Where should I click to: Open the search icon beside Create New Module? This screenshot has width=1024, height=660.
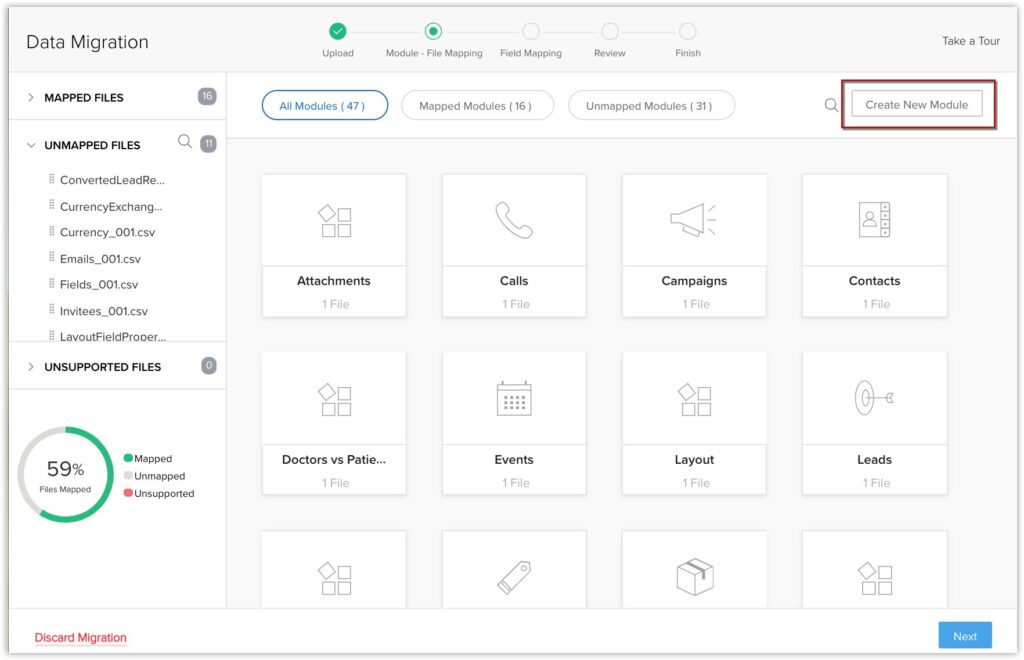click(x=830, y=103)
